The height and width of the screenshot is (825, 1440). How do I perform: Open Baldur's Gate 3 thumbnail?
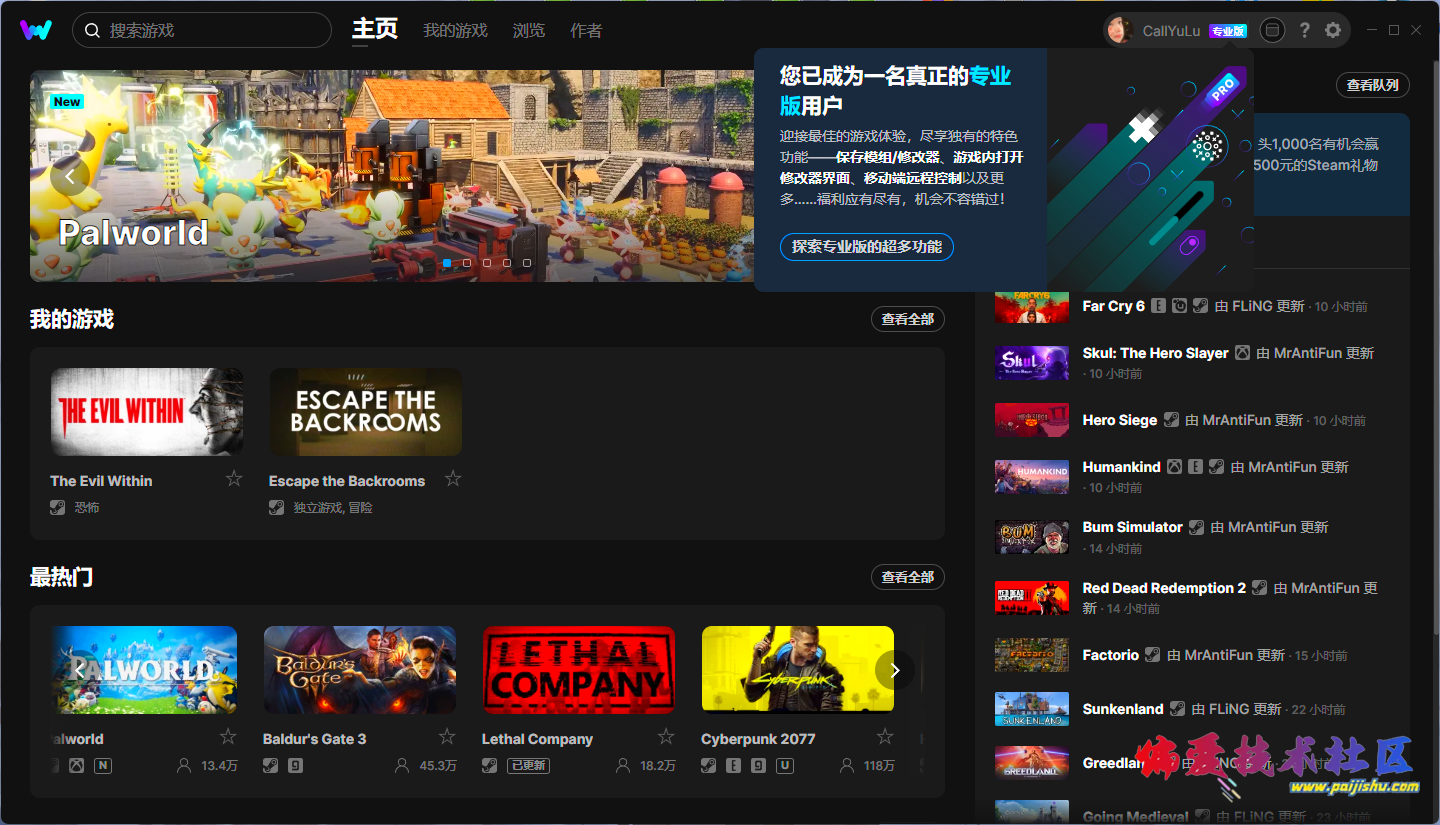pyautogui.click(x=360, y=670)
